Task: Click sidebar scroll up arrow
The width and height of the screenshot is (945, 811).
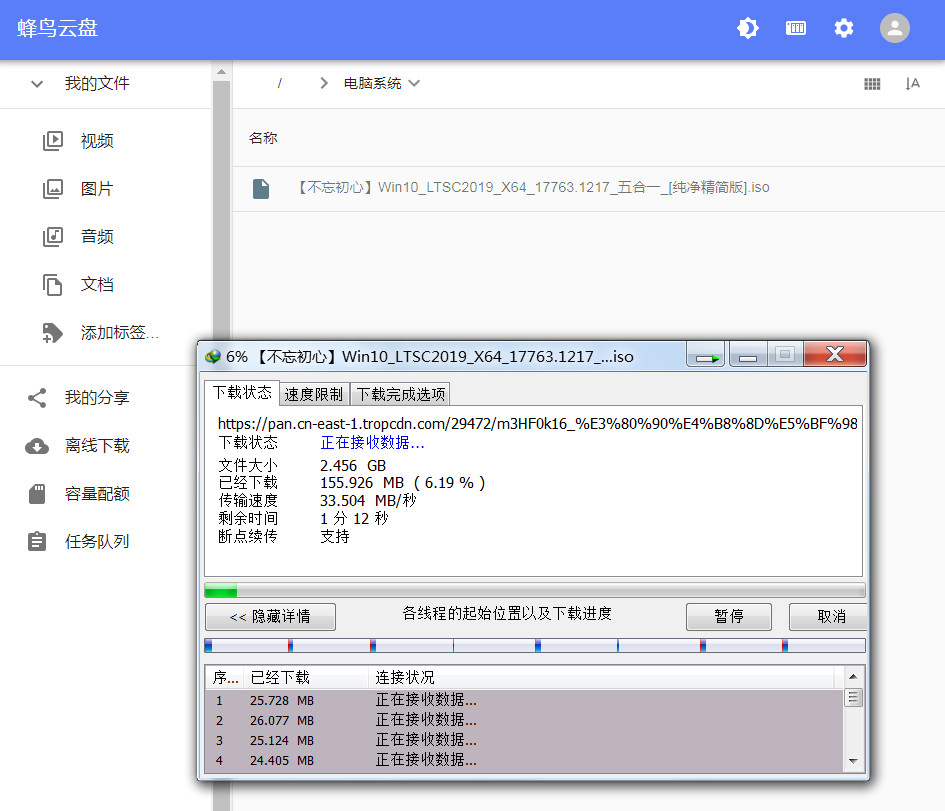Action: 221,72
